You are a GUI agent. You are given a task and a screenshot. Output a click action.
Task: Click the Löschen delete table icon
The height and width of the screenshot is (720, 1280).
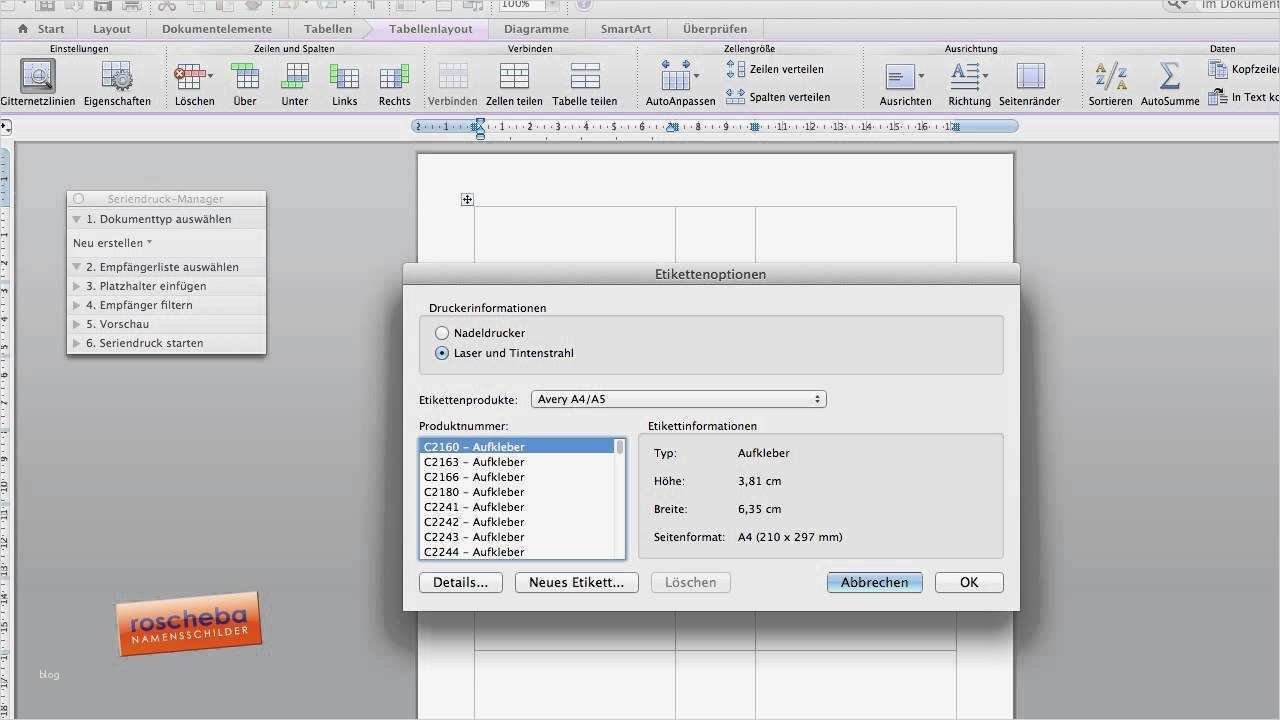188,76
